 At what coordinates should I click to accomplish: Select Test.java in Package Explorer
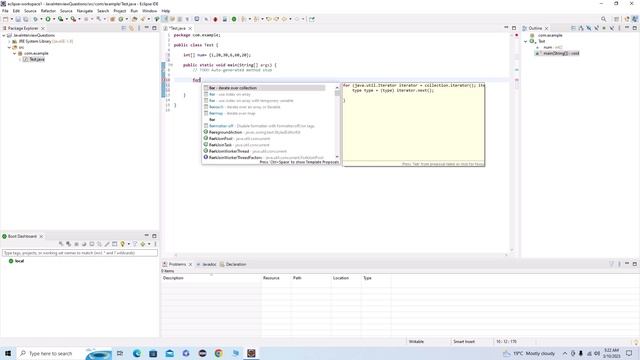click(34, 60)
